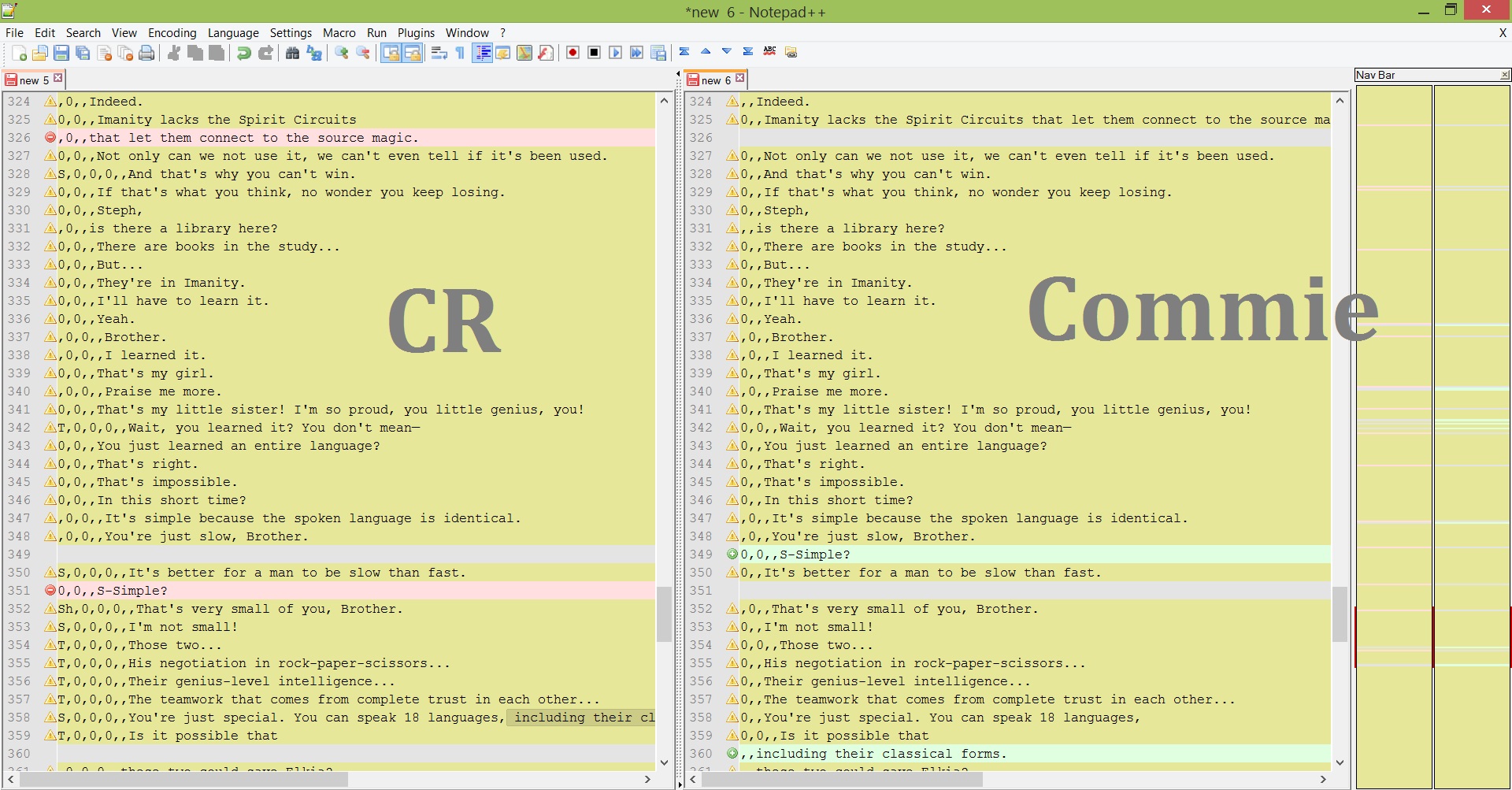
Task: Click the left pane horizontal scrollbar thumb
Action: 183,779
